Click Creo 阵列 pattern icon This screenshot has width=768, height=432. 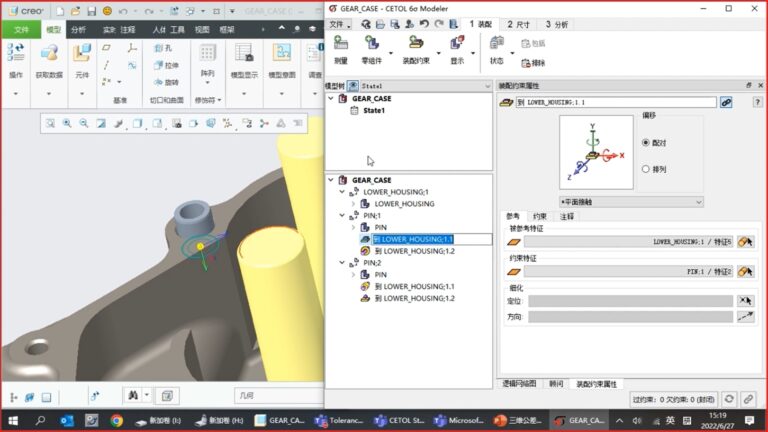pyautogui.click(x=207, y=54)
